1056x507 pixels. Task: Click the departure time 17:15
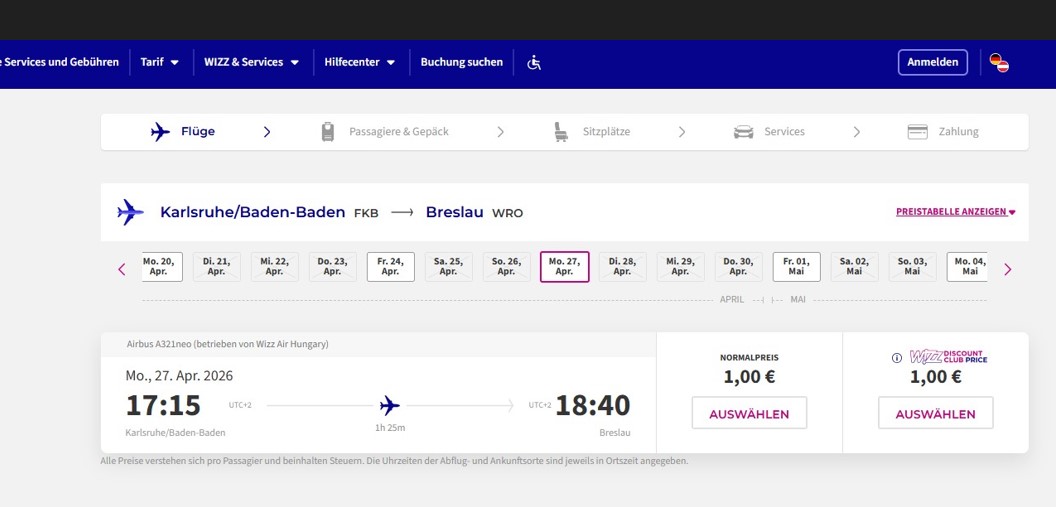(163, 405)
